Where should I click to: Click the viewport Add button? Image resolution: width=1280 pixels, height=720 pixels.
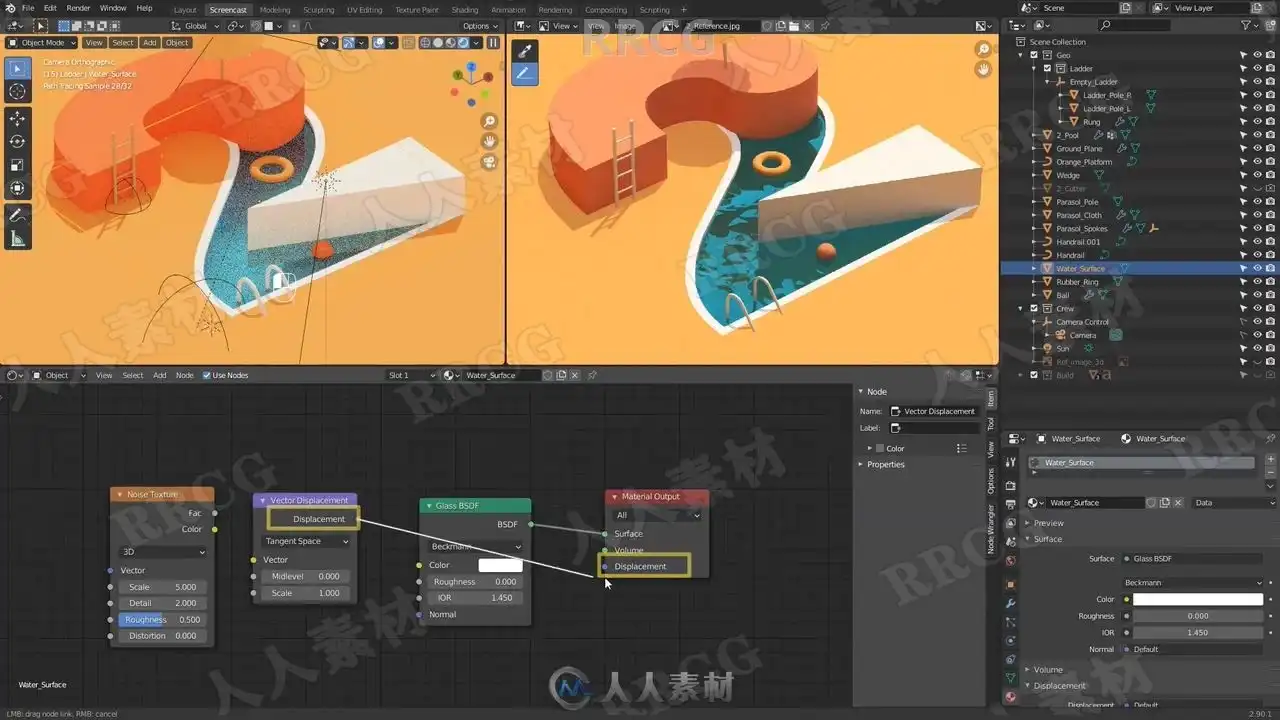149,43
